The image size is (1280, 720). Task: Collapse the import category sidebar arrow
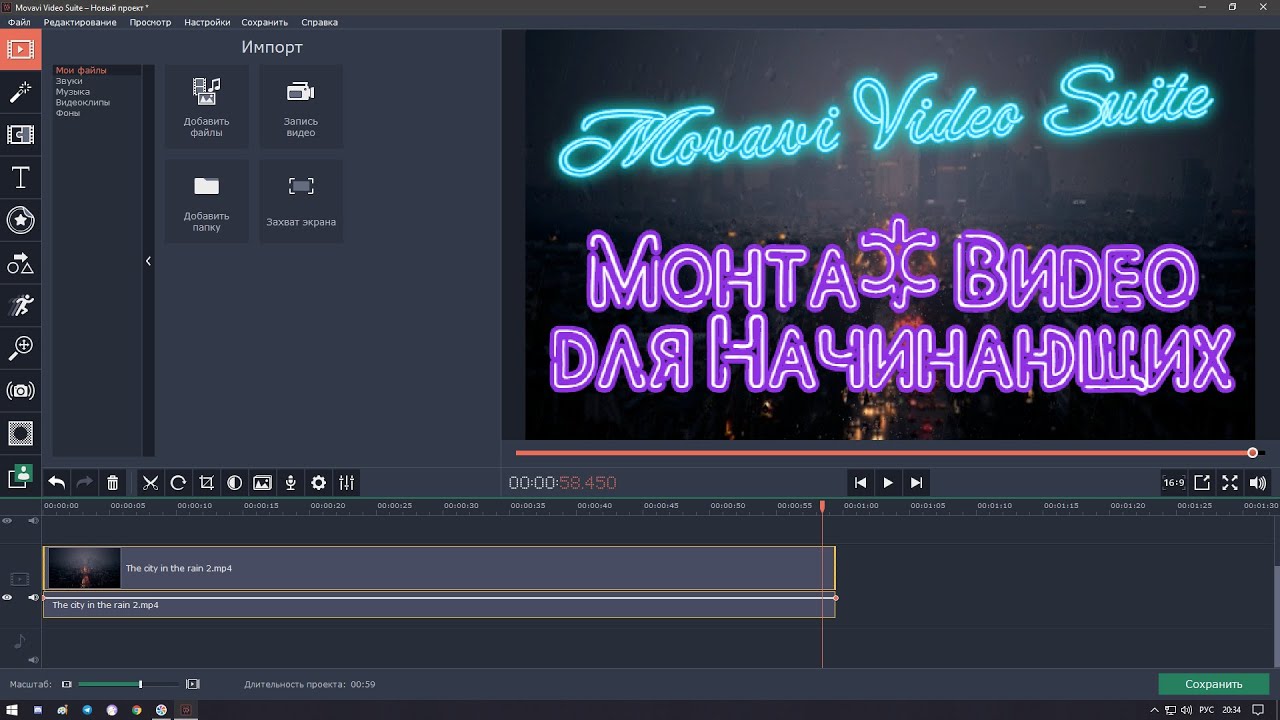[148, 261]
